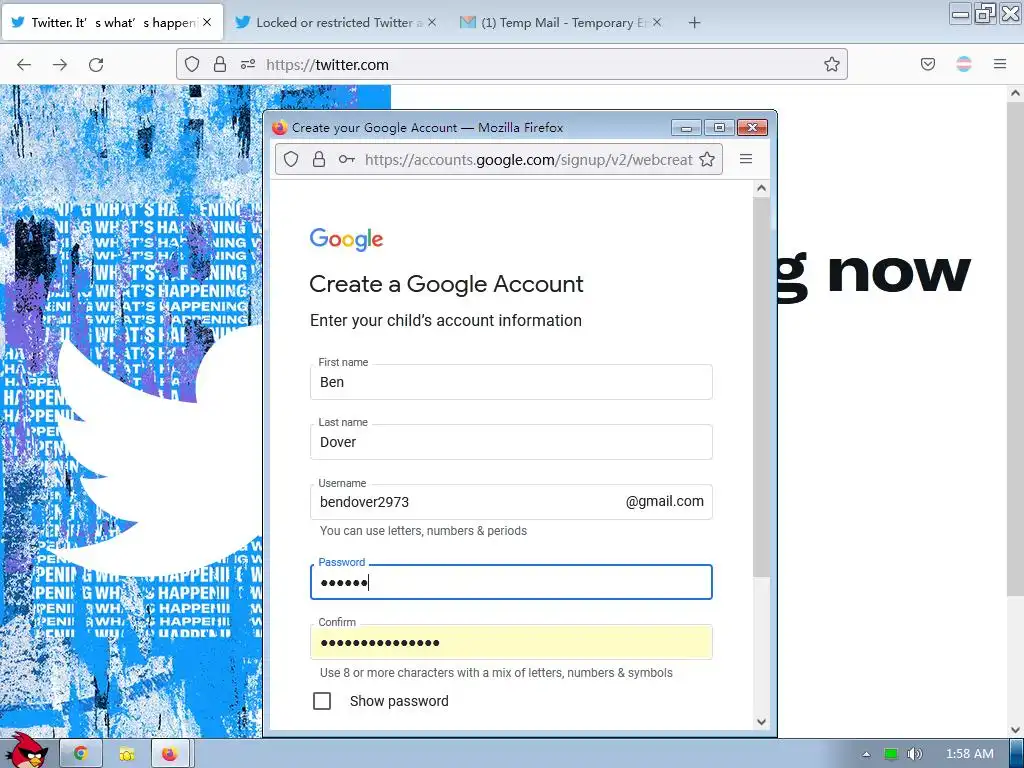The width and height of the screenshot is (1024, 768).
Task: Click the Google logo in the signup form
Action: click(x=346, y=240)
